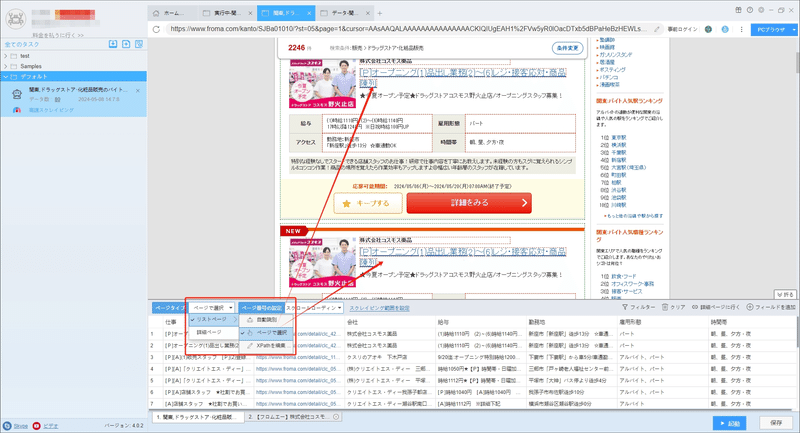Open the PCブラウザ dropdown arrow
Image resolution: width=800 pixels, height=433 pixels.
(793, 30)
